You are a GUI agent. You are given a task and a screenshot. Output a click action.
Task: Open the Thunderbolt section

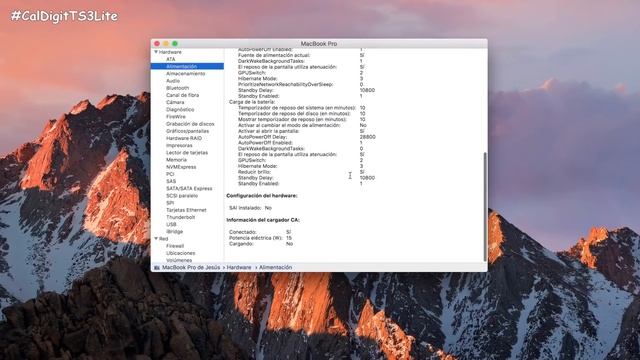(180, 217)
